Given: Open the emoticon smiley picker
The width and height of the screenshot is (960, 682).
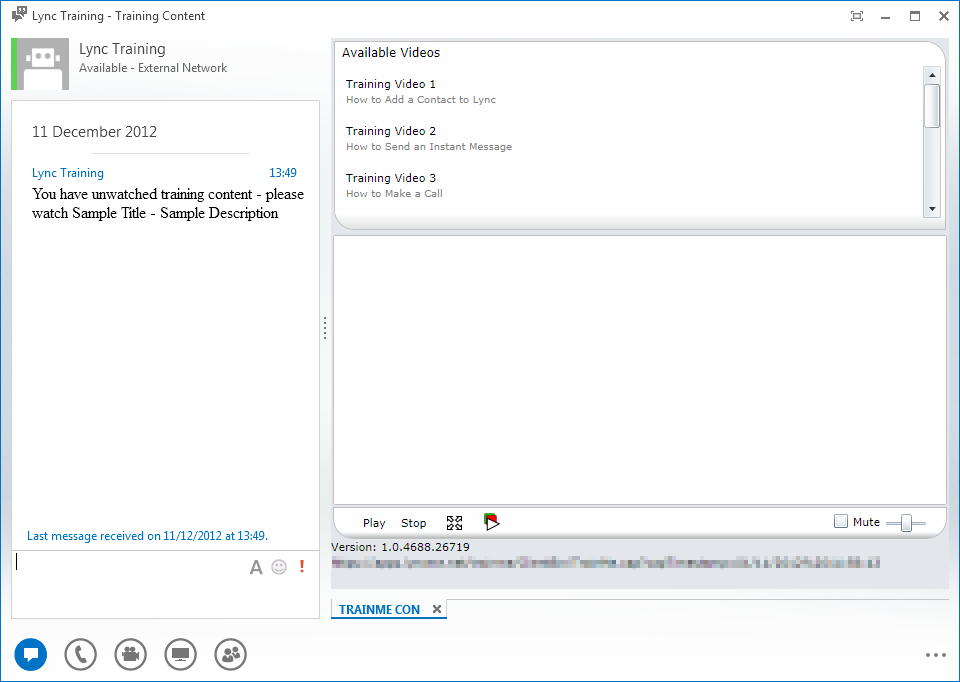Looking at the screenshot, I should (279, 568).
